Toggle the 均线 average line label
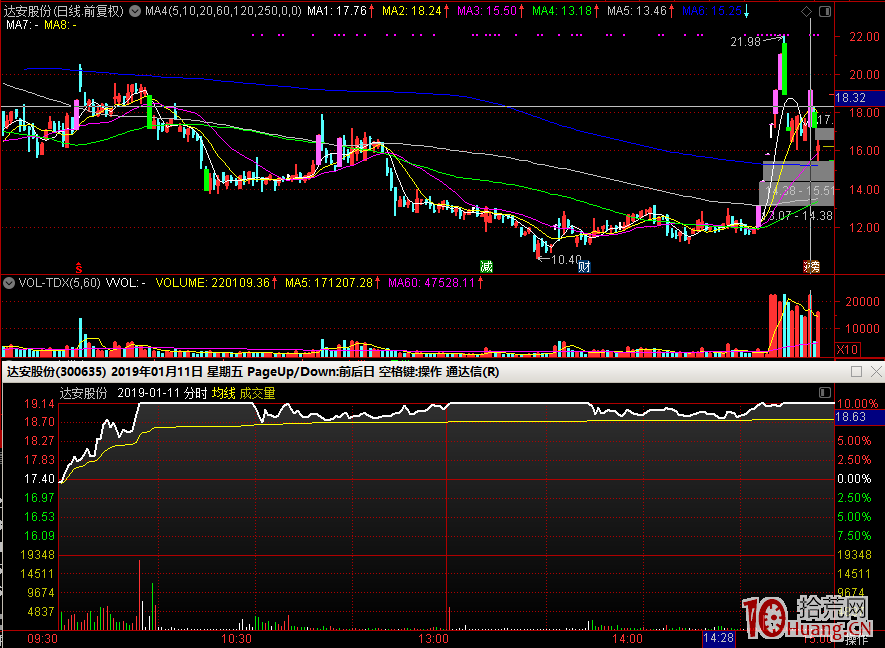The width and height of the screenshot is (885, 648). (222, 393)
